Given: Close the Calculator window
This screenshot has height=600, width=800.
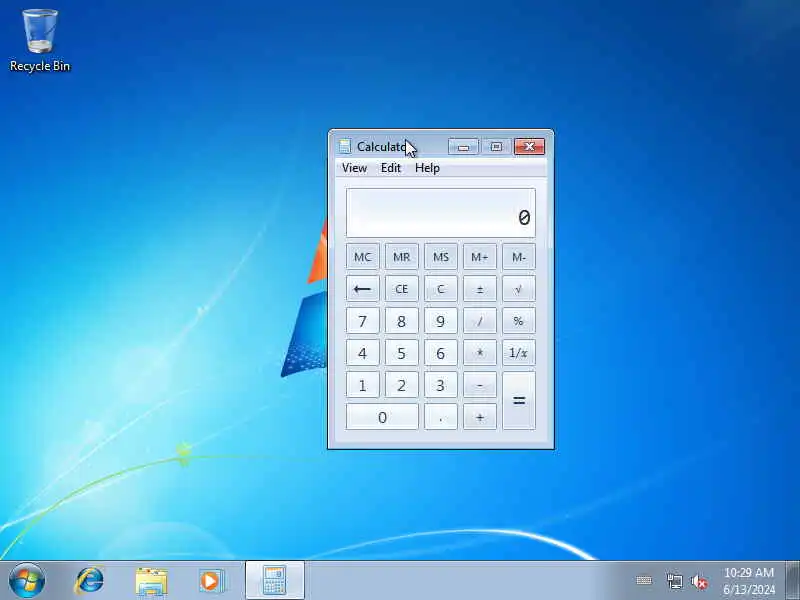Looking at the screenshot, I should point(530,147).
